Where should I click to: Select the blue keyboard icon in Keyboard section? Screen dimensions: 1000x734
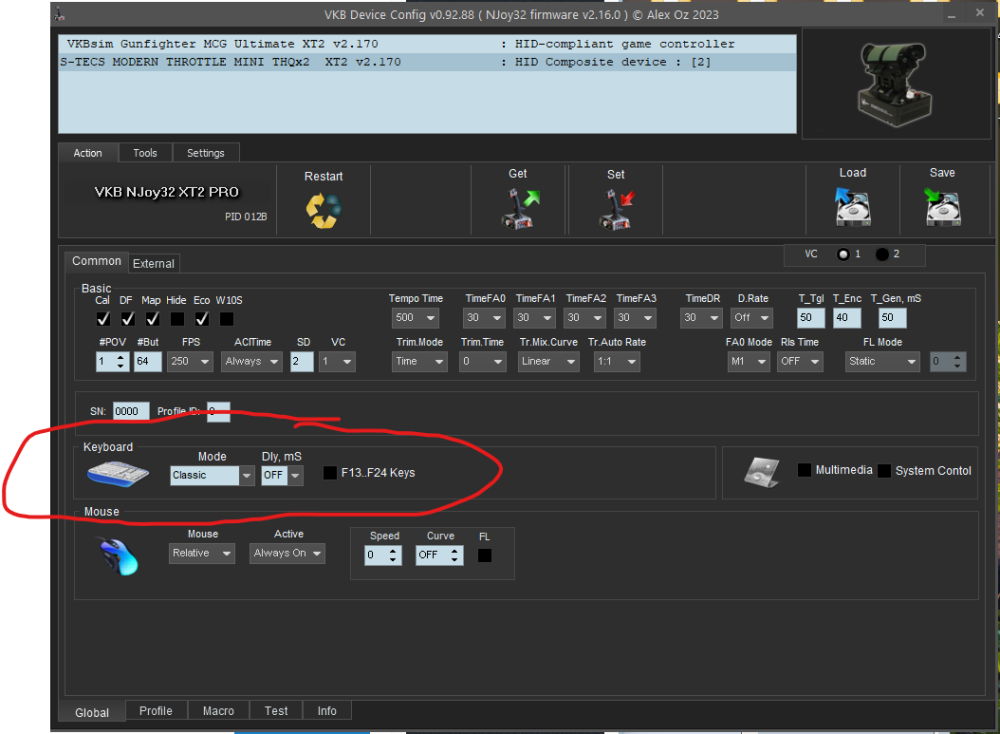(117, 474)
